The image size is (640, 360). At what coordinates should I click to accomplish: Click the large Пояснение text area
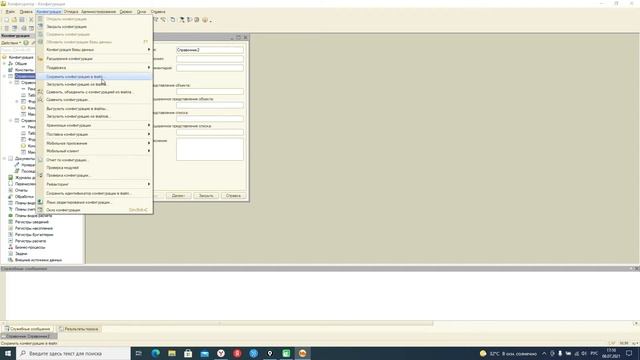tap(210, 149)
